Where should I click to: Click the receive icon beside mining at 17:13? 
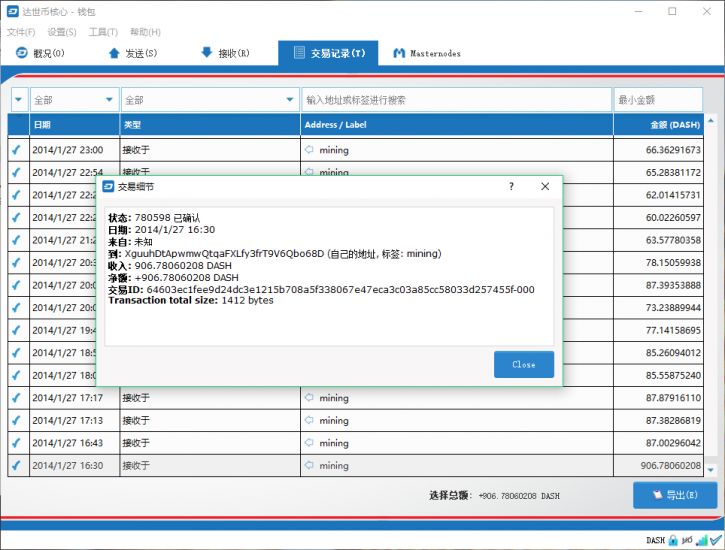309,420
